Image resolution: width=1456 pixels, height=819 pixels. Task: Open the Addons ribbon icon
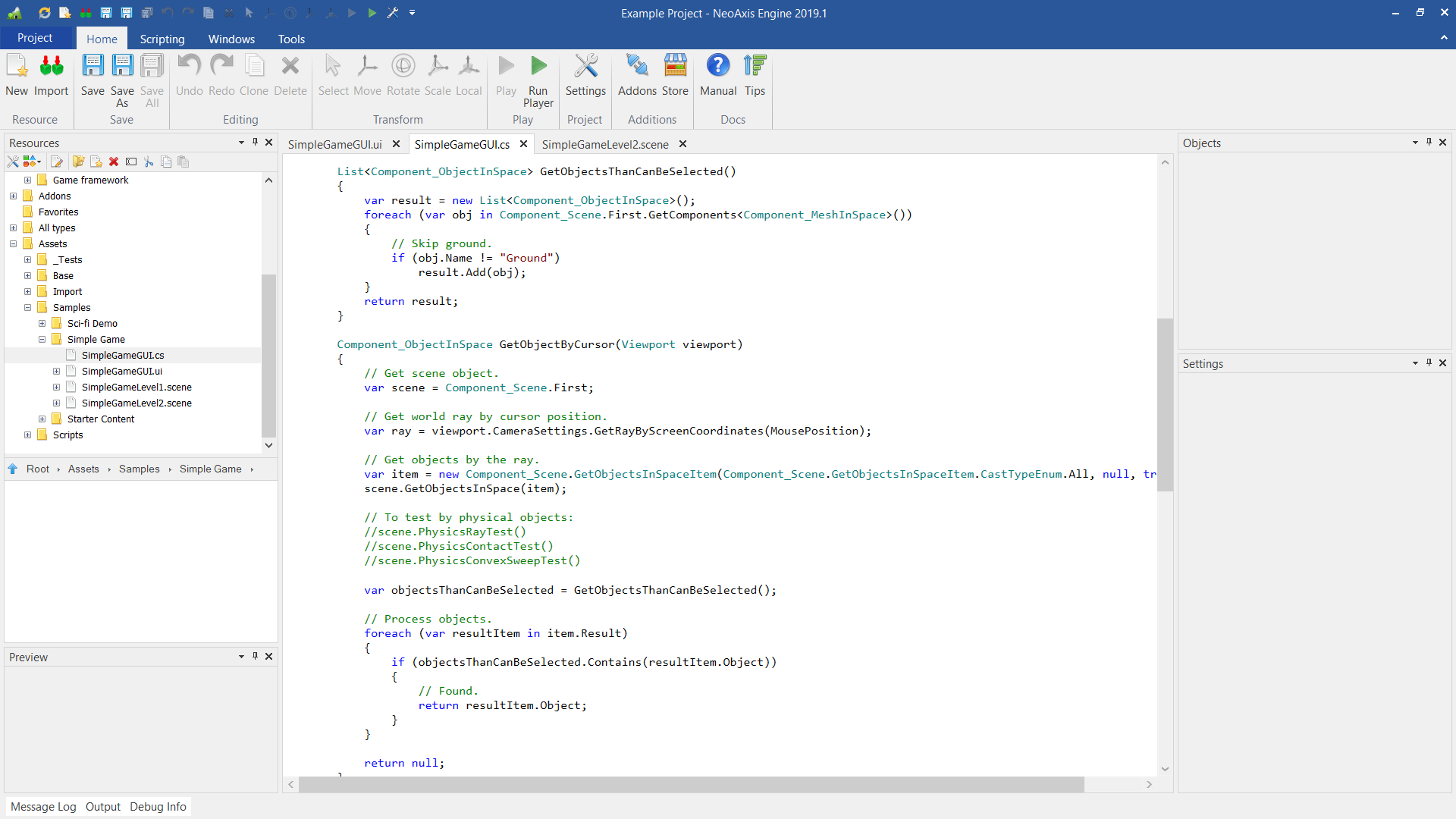click(636, 67)
